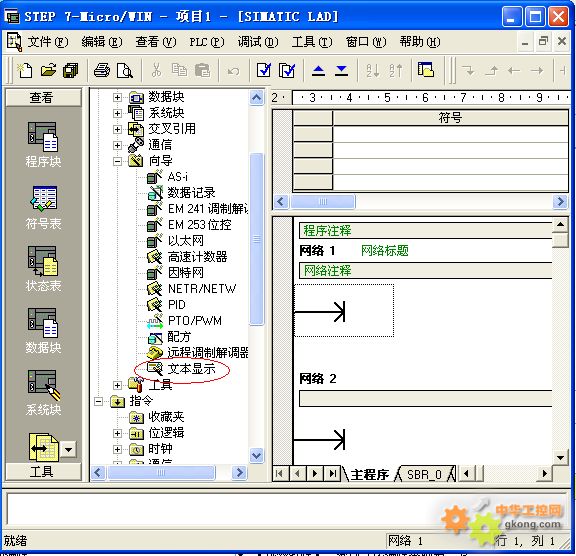Open 系统块 in the view bar

(43, 393)
